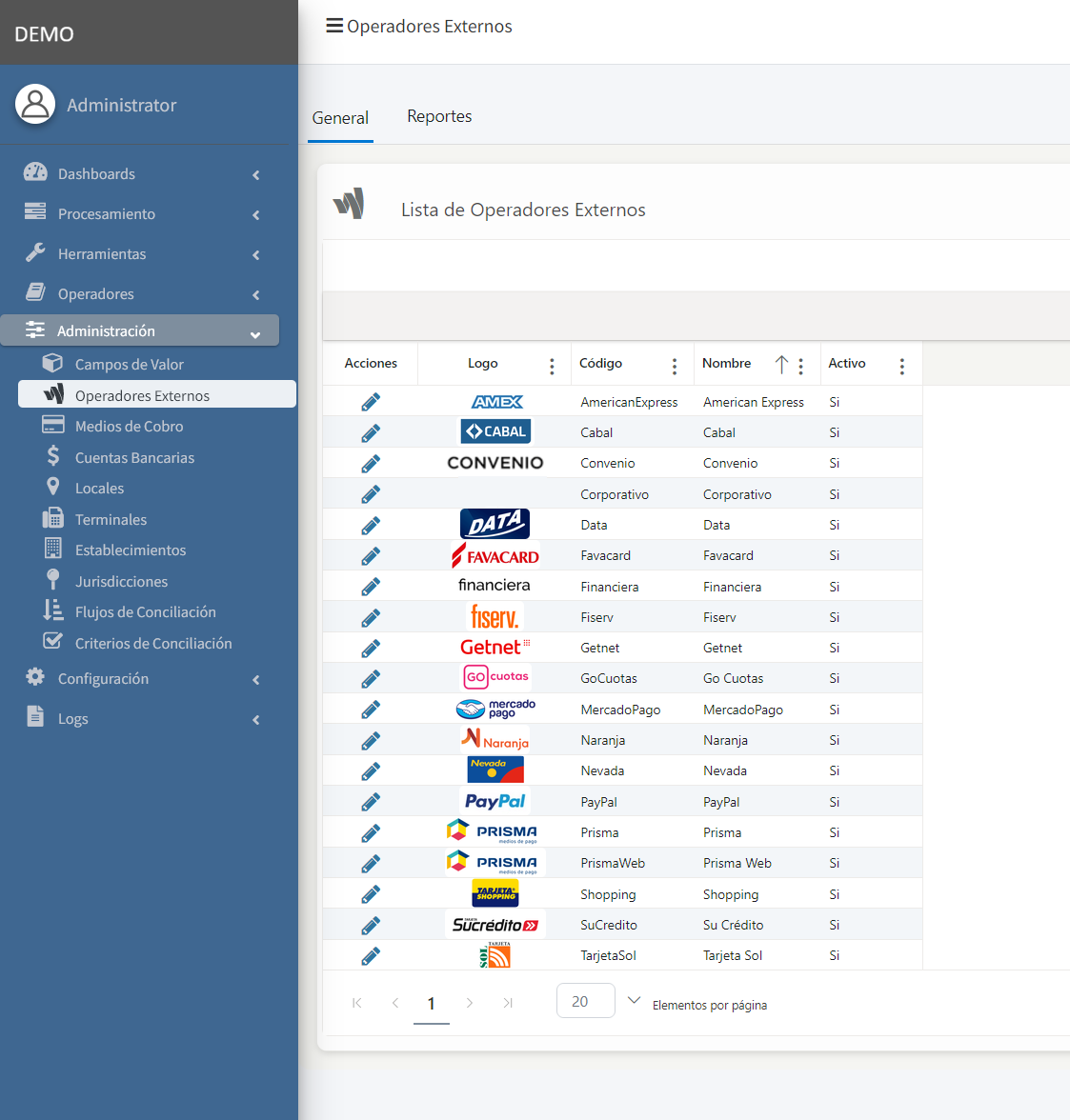Edit the PayPal operator row
1070x1120 pixels.
[371, 802]
